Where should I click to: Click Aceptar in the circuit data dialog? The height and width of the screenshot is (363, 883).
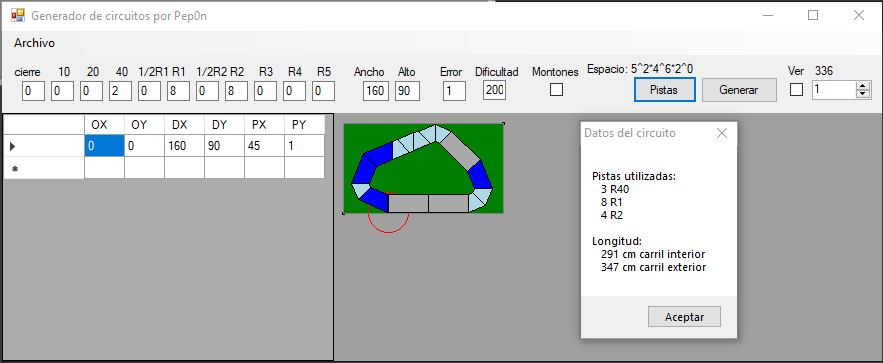[684, 317]
